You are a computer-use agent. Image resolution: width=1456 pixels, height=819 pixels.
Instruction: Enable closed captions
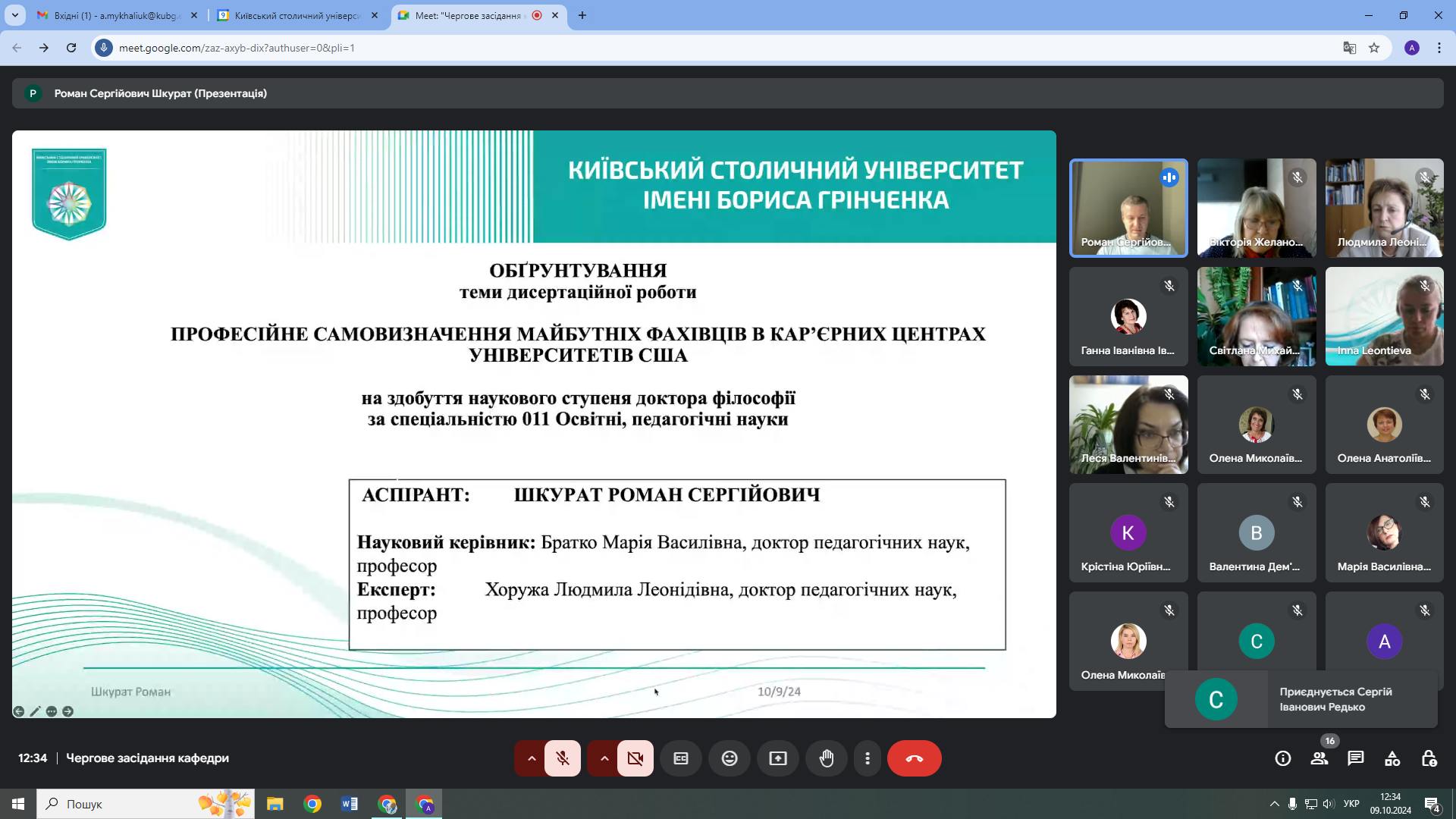681,758
